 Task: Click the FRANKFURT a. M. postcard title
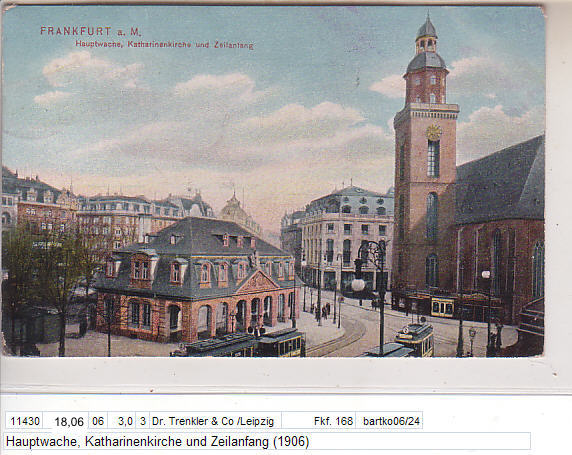pos(90,31)
